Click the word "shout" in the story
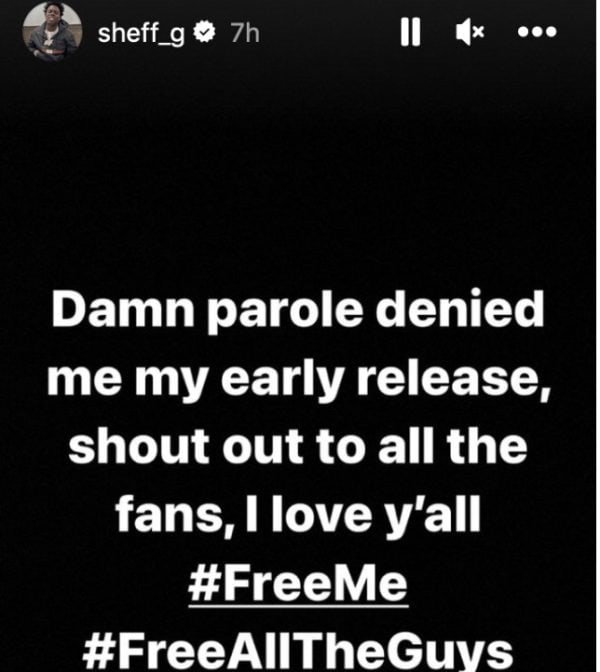 tap(139, 447)
